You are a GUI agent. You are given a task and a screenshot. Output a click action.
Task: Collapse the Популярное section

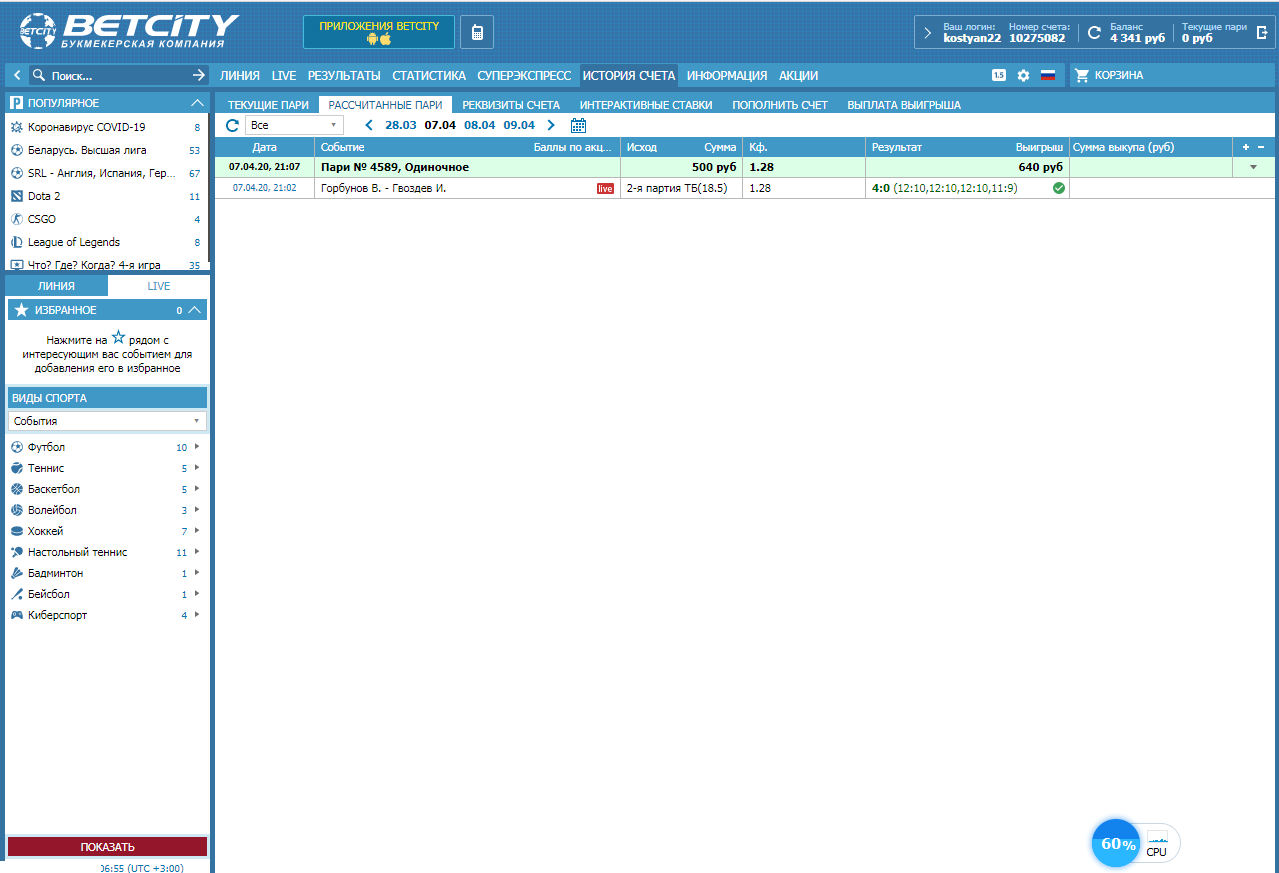(x=197, y=103)
